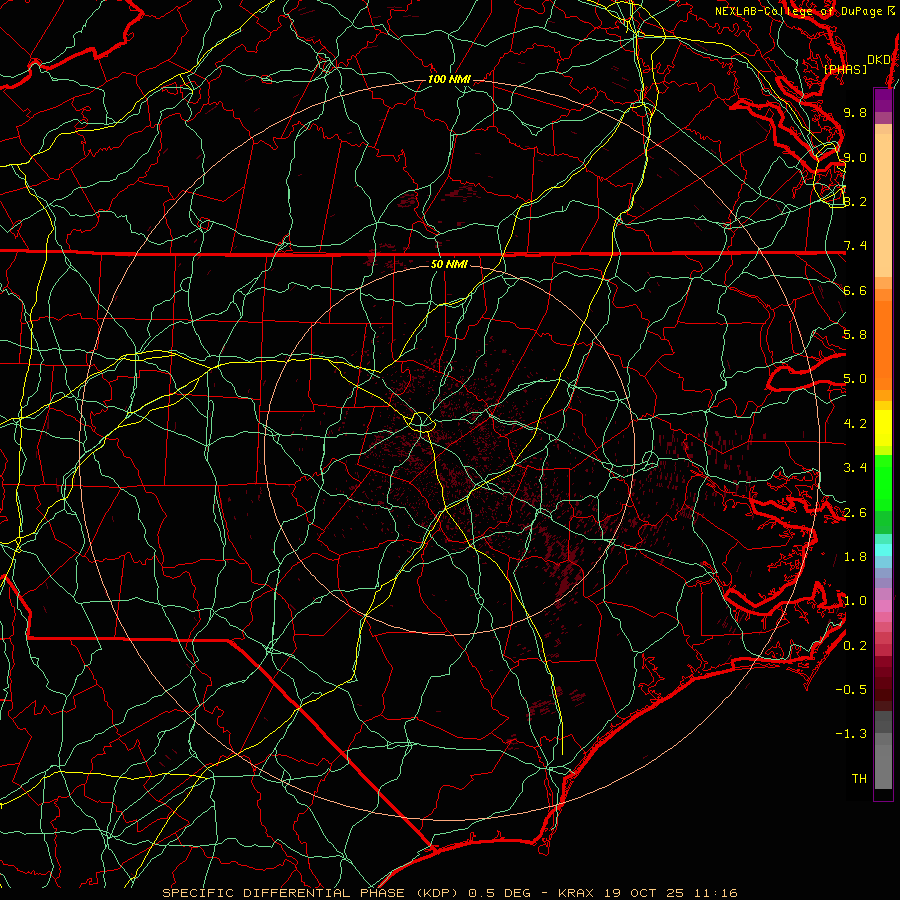Screen dimensions: 900x900
Task: Pick the bright orange band of the color scale
Action: click(x=883, y=345)
